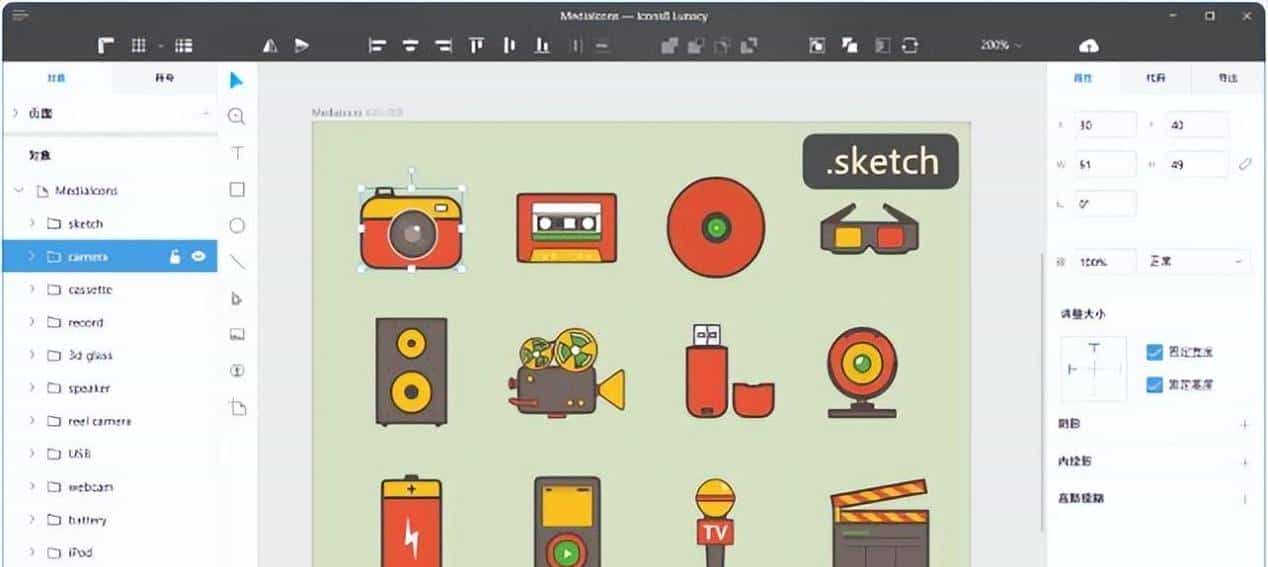Align selected objects to left edge
The height and width of the screenshot is (567, 1268).
click(x=377, y=46)
